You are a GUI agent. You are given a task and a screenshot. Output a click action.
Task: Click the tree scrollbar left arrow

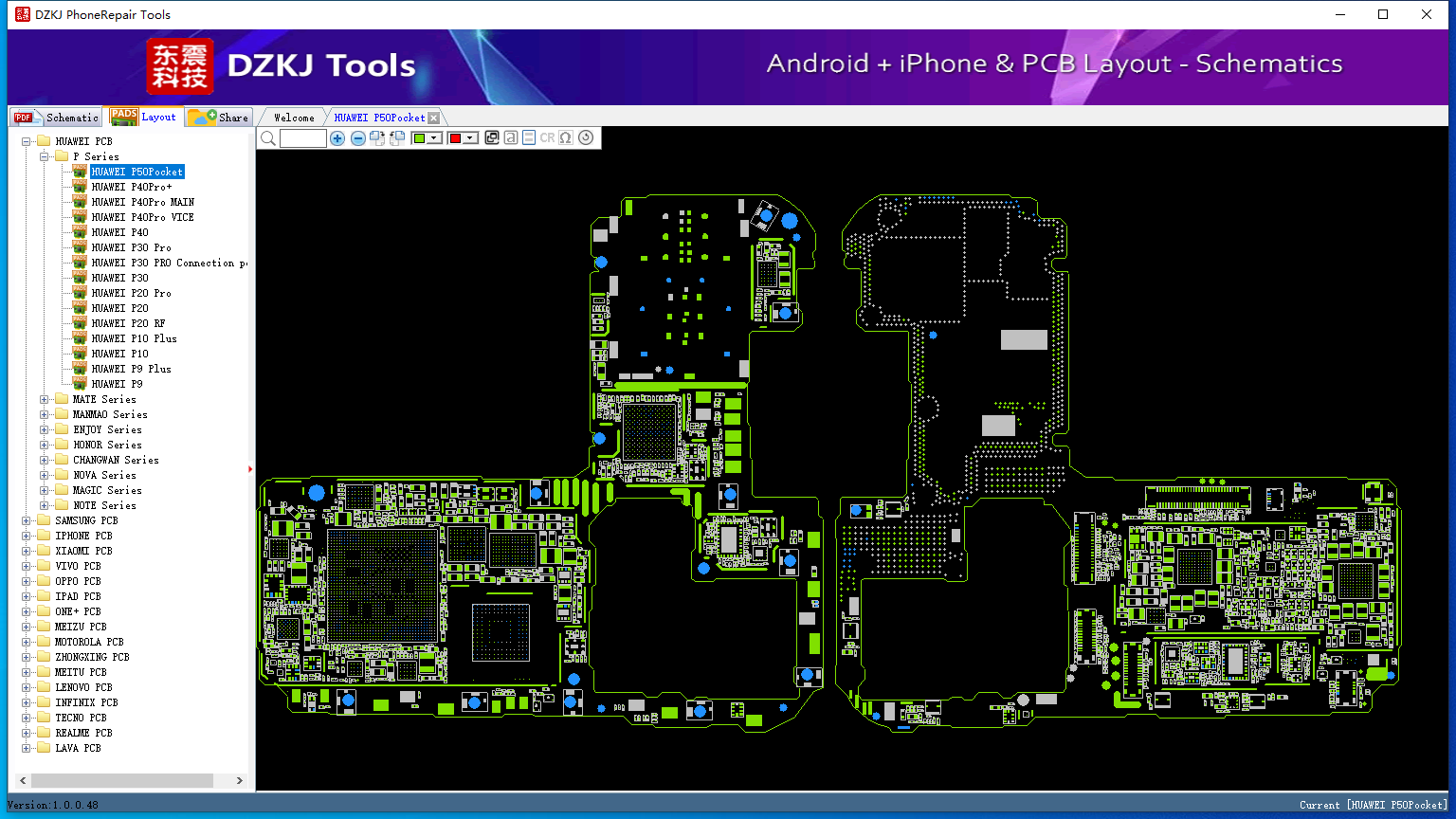pos(24,780)
